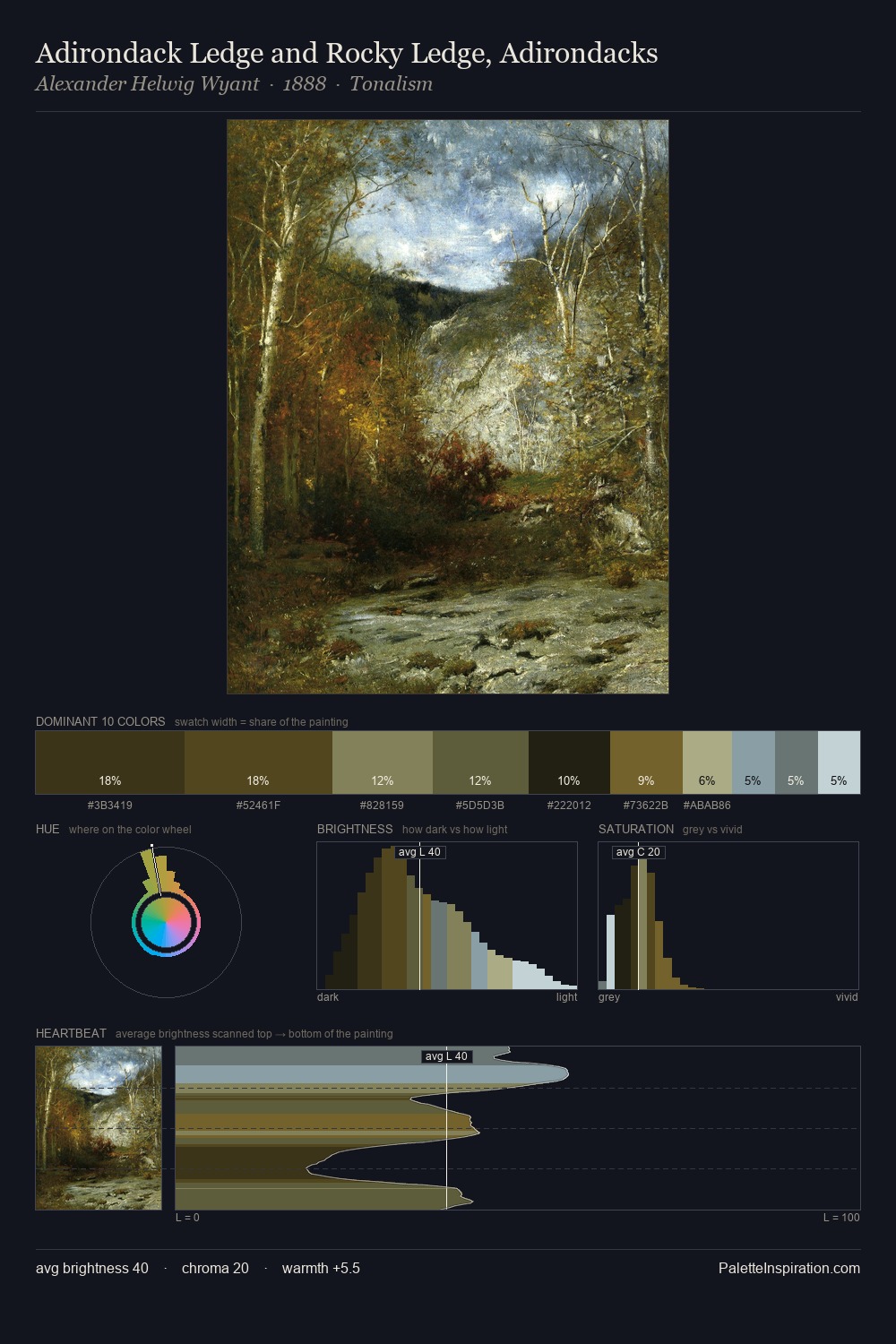
Task: Click the hex code text #52461F
Action: pos(258,806)
